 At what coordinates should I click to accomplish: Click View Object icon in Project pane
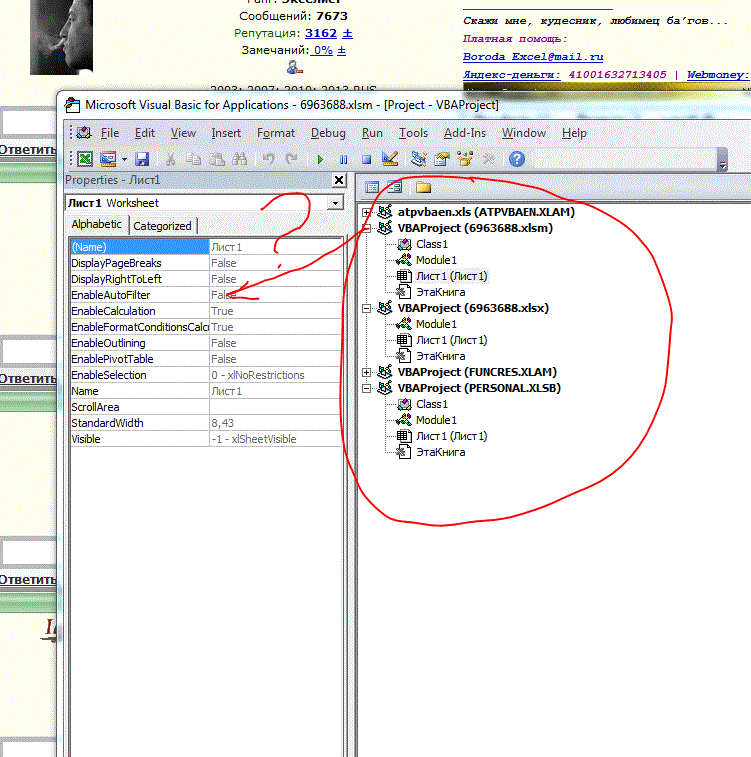394,187
